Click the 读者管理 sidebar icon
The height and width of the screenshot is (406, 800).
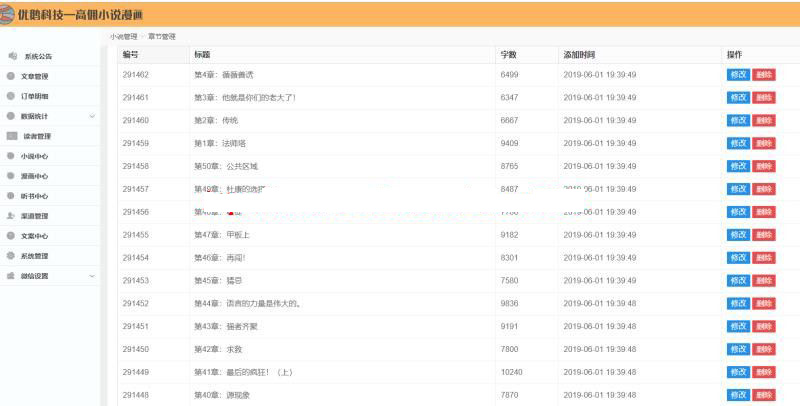tap(12, 136)
